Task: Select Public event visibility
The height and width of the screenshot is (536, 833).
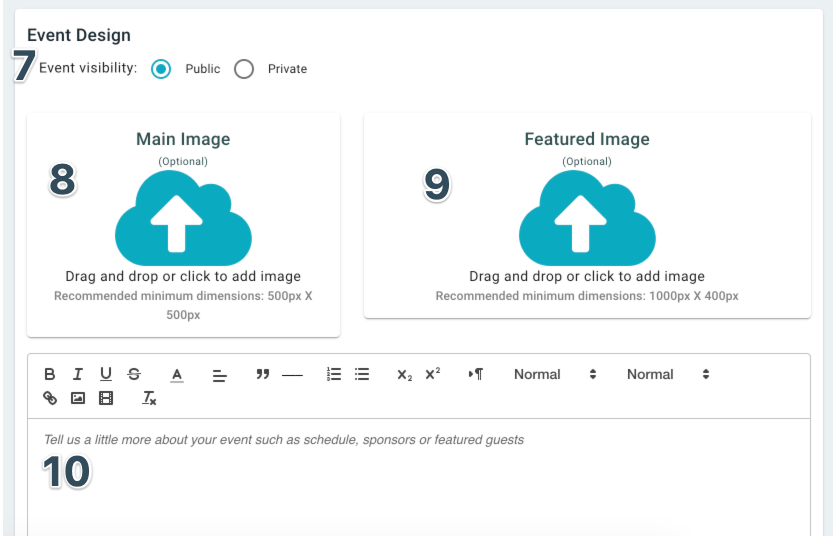Action: 160,69
